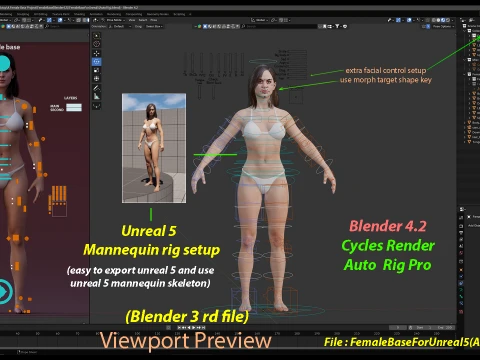The width and height of the screenshot is (480, 360).
Task: Toggle the gizmo button in left viewport header
Action: [x=49, y=20]
